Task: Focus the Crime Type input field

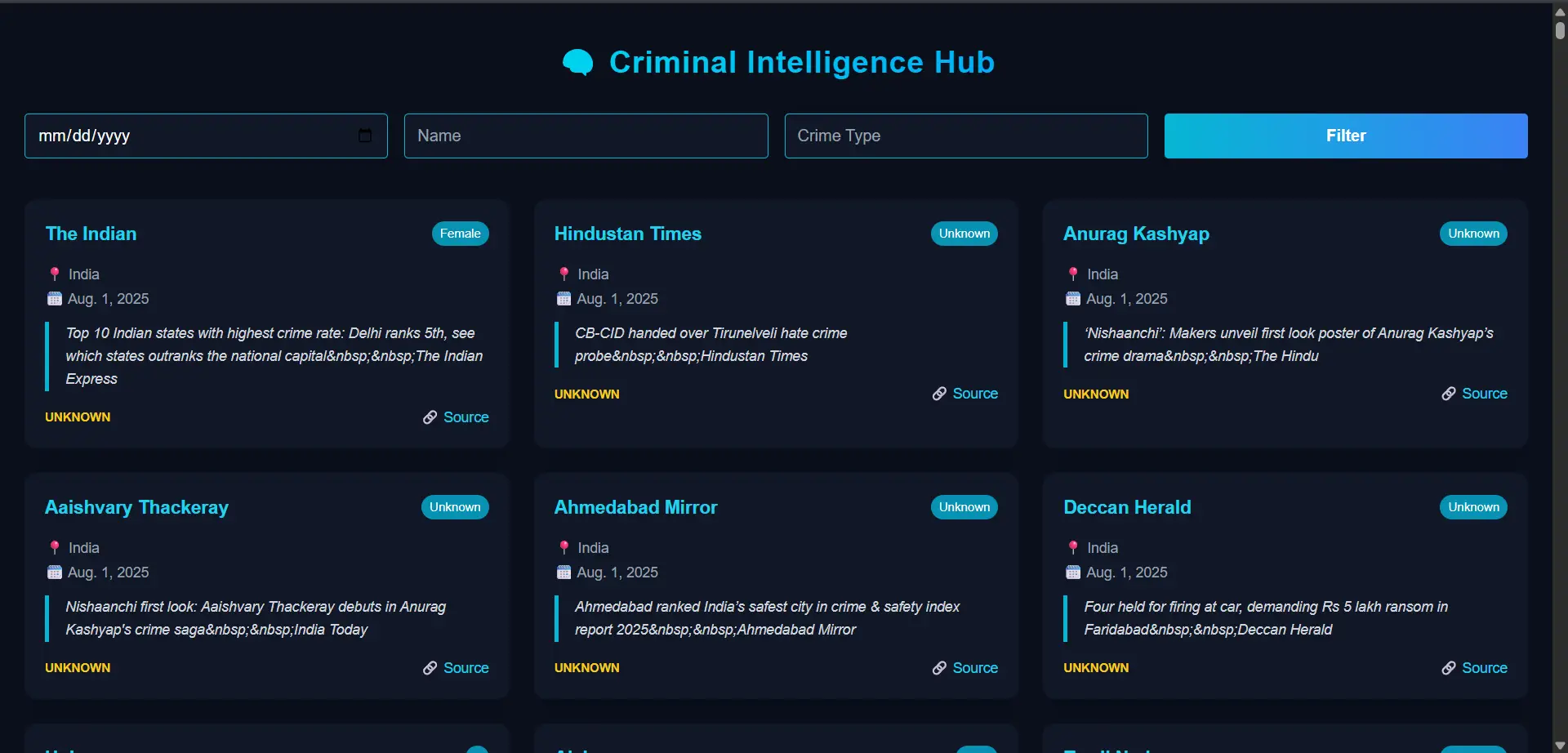Action: point(965,136)
